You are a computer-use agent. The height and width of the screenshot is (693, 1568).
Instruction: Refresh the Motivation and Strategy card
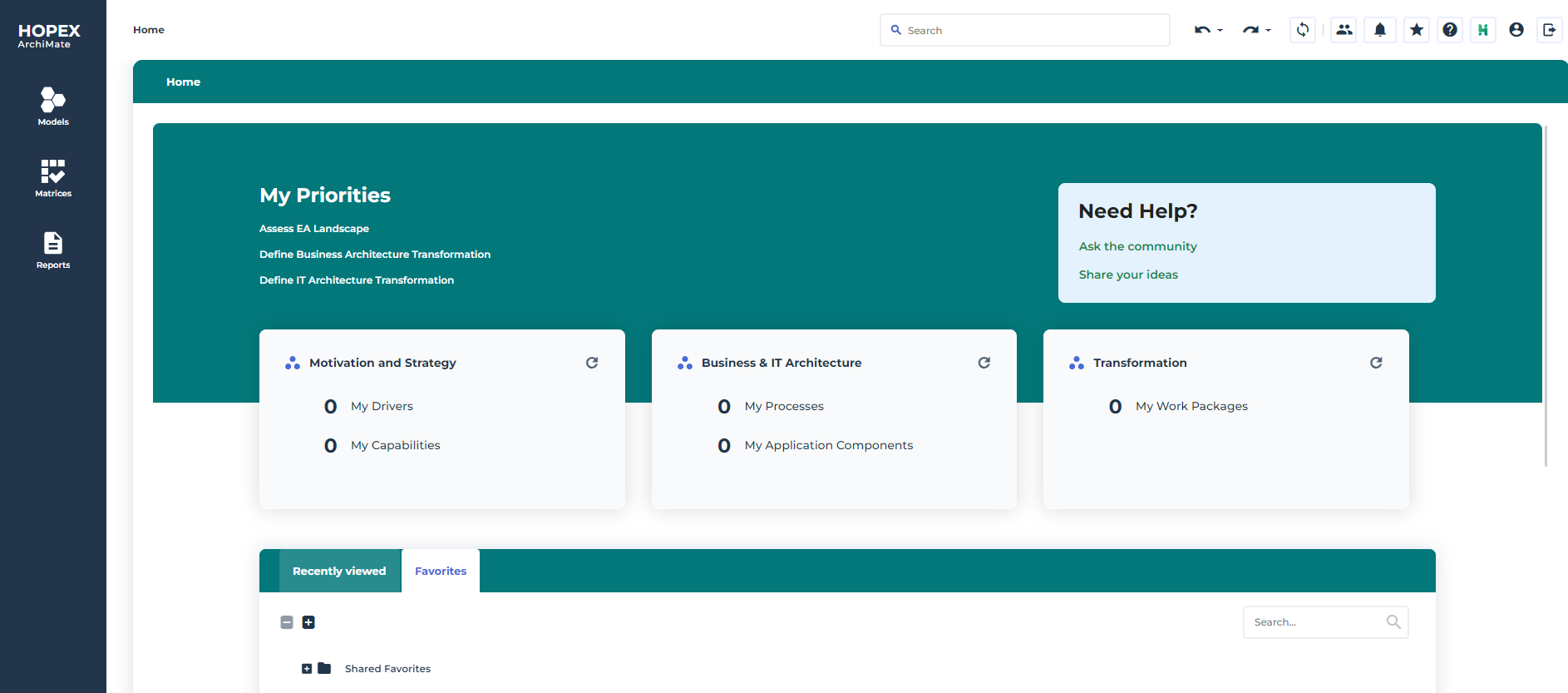[592, 363]
